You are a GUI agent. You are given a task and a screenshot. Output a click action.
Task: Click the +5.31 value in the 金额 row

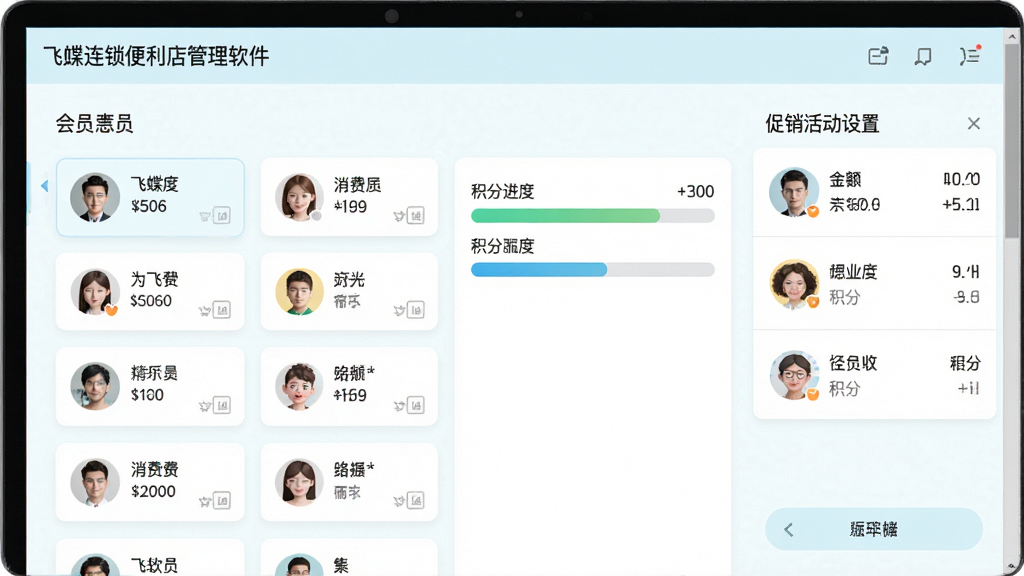click(961, 204)
